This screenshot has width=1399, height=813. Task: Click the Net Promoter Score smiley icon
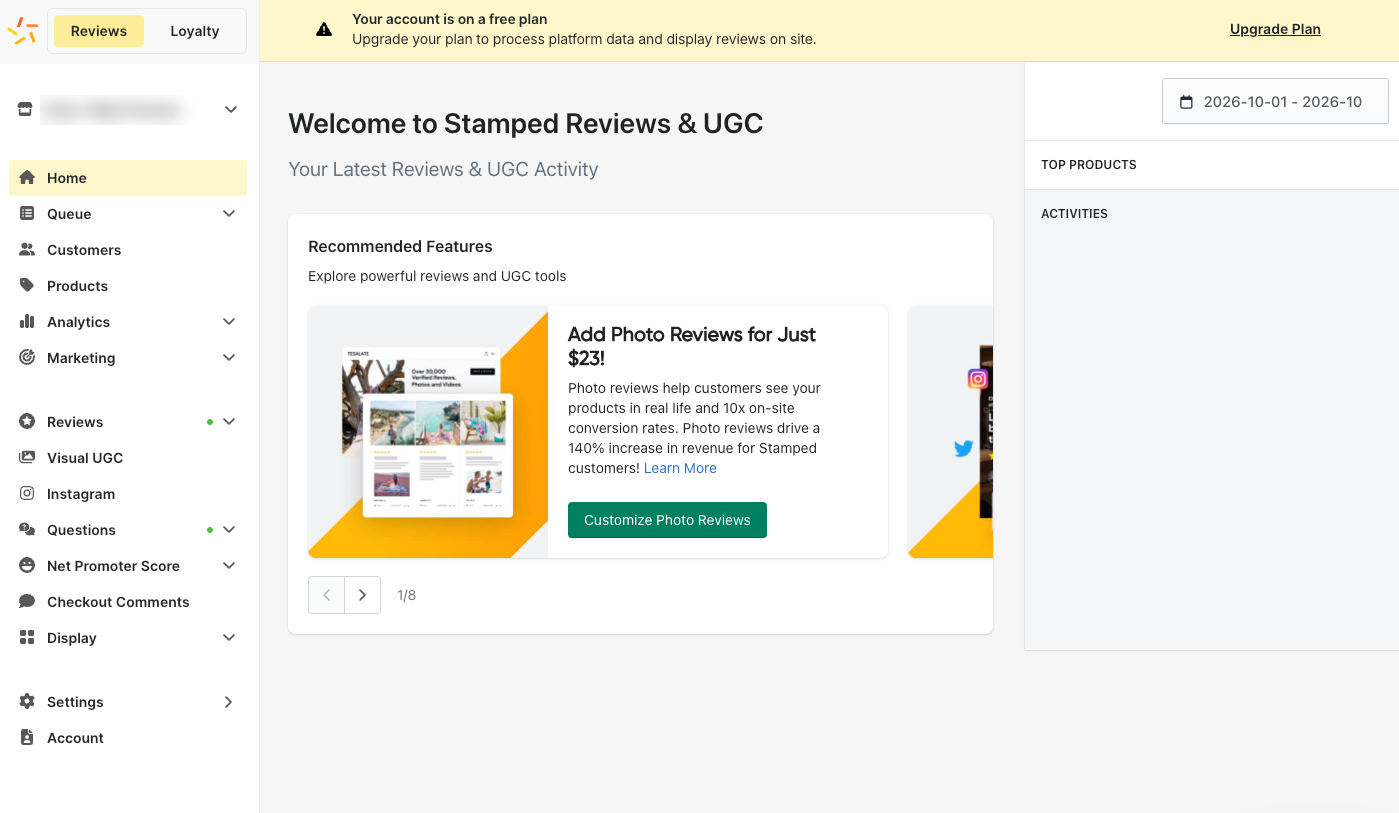pyautogui.click(x=27, y=566)
